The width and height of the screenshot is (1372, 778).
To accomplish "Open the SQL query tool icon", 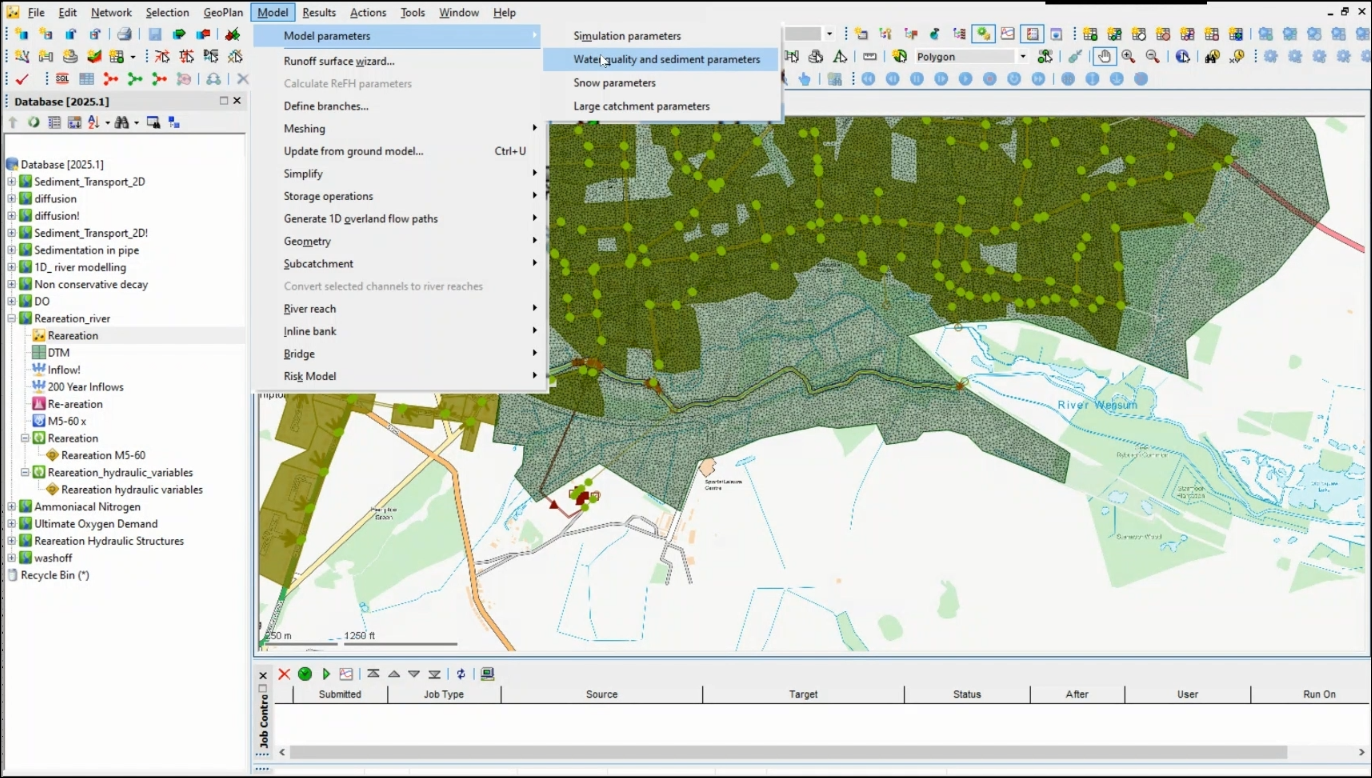I will point(61,78).
